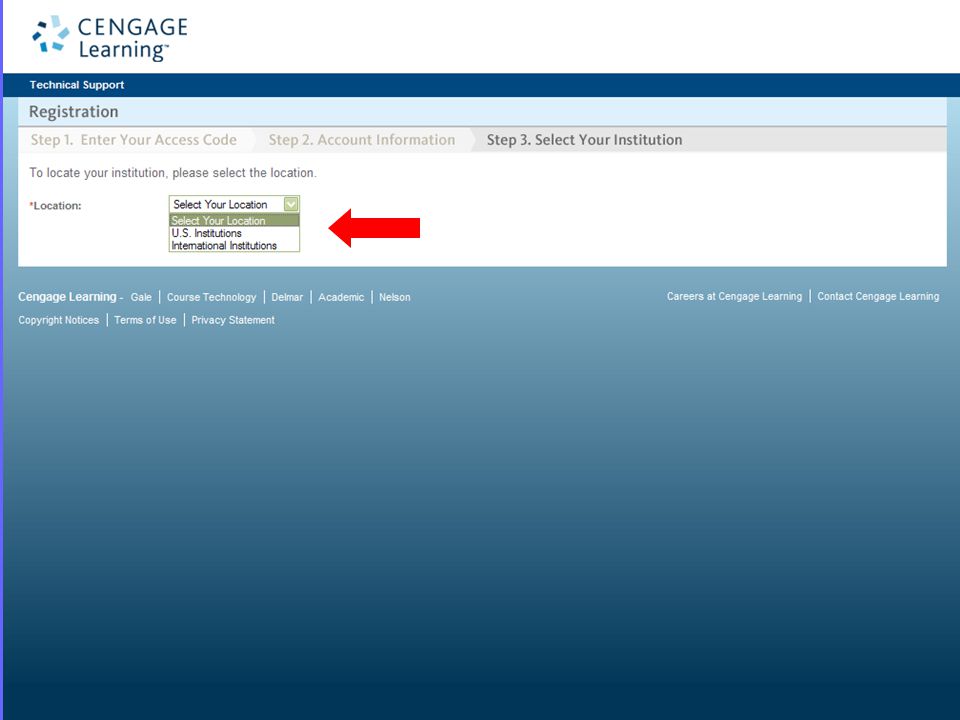960x720 pixels.
Task: Visit the Delmar footer link
Action: [287, 297]
